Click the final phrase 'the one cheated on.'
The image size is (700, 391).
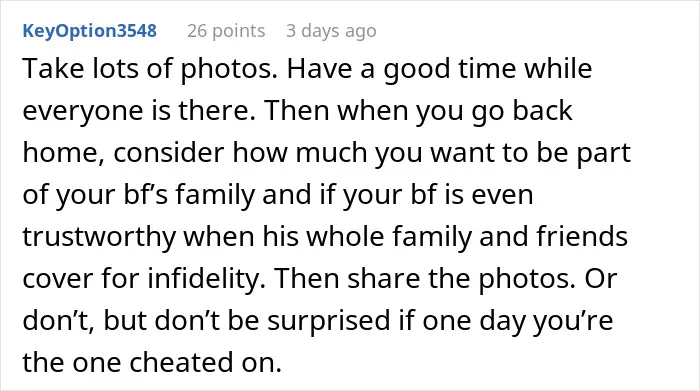152,362
